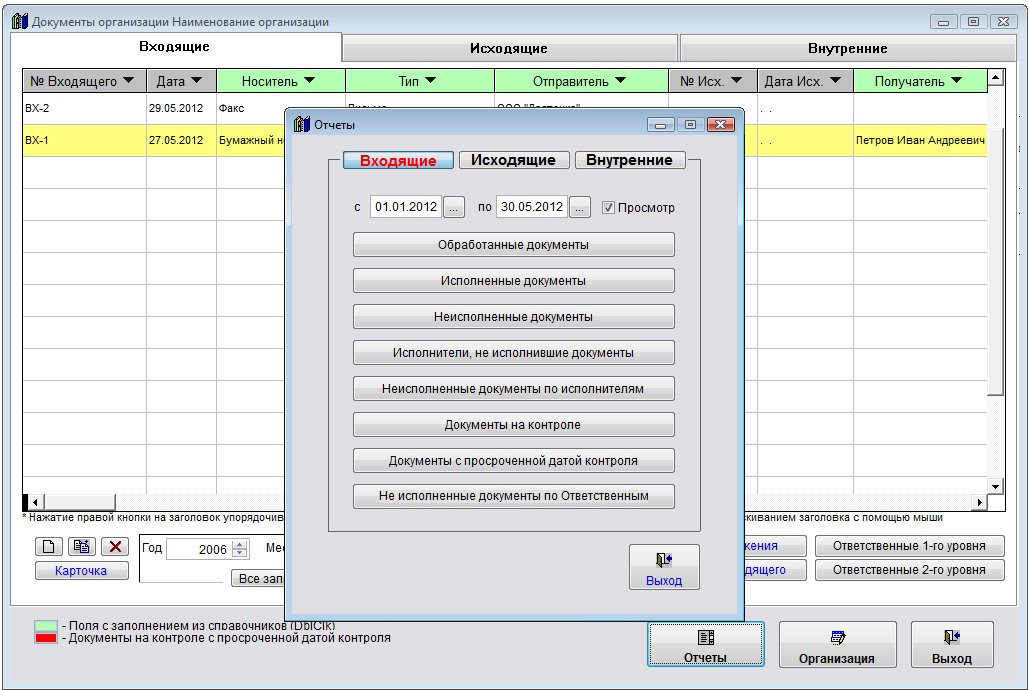
Task: Toggle the Просмотр checkbox
Action: (608, 207)
